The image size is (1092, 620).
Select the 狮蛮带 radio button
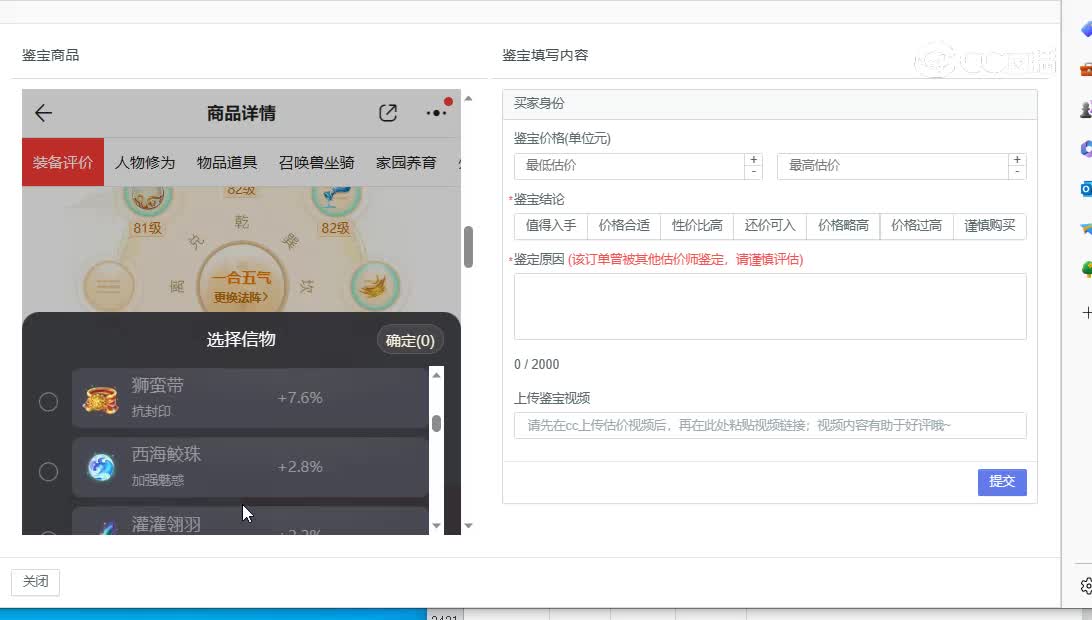pyautogui.click(x=48, y=402)
